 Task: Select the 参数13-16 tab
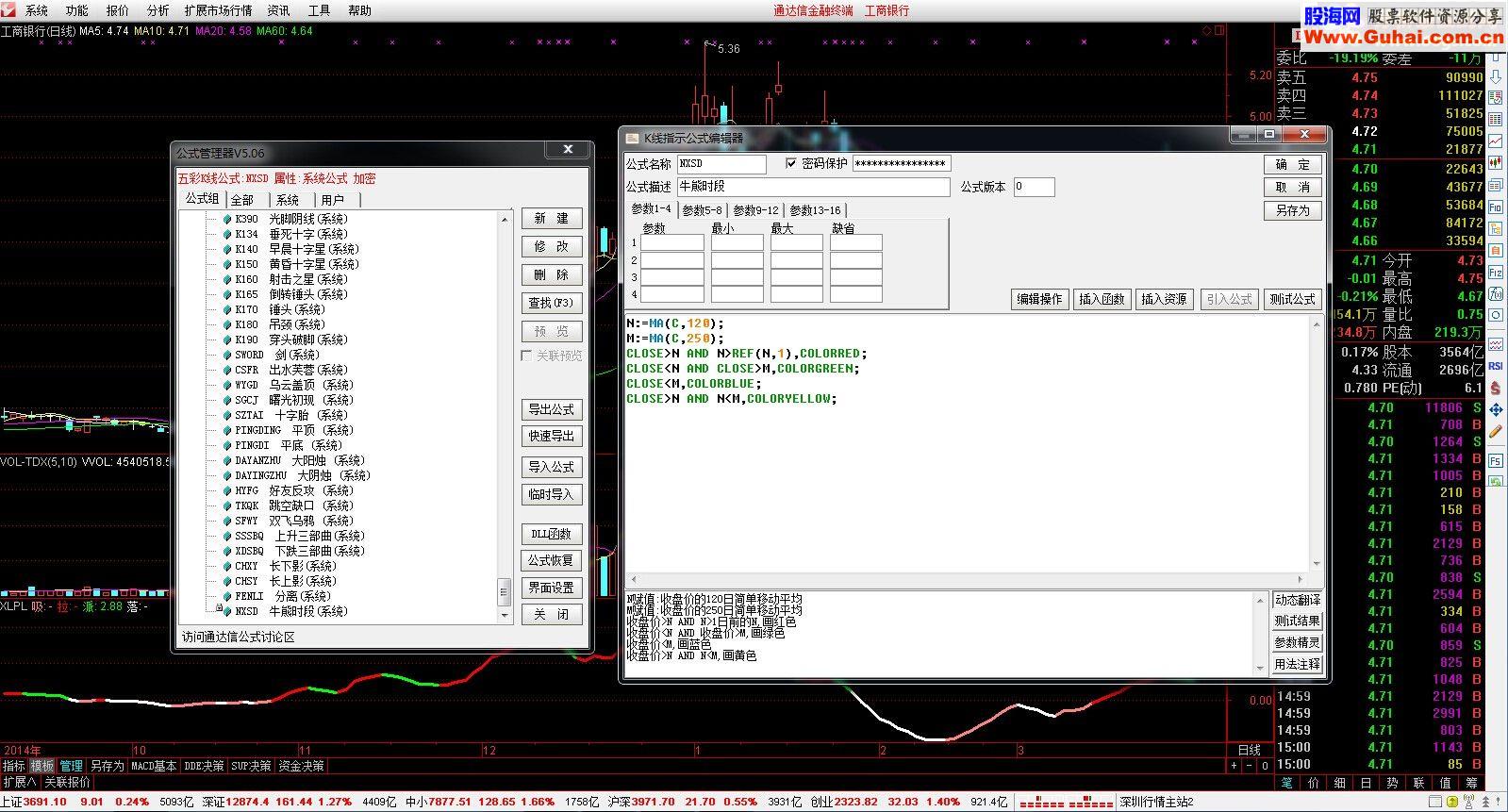pos(815,210)
